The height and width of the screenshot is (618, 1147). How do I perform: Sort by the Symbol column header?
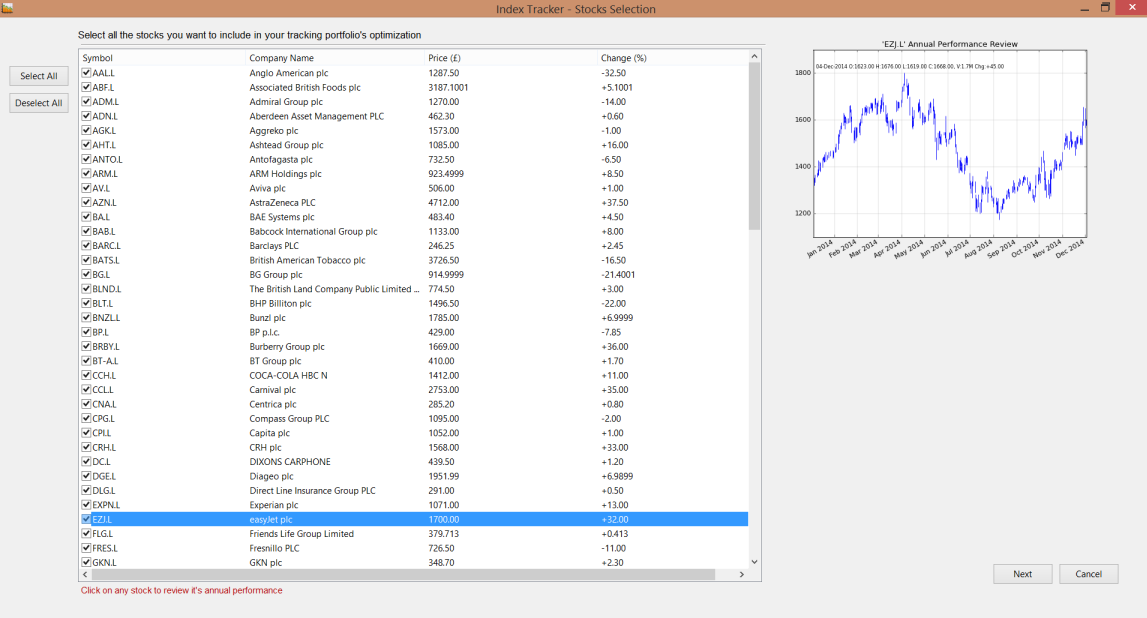click(x=162, y=58)
